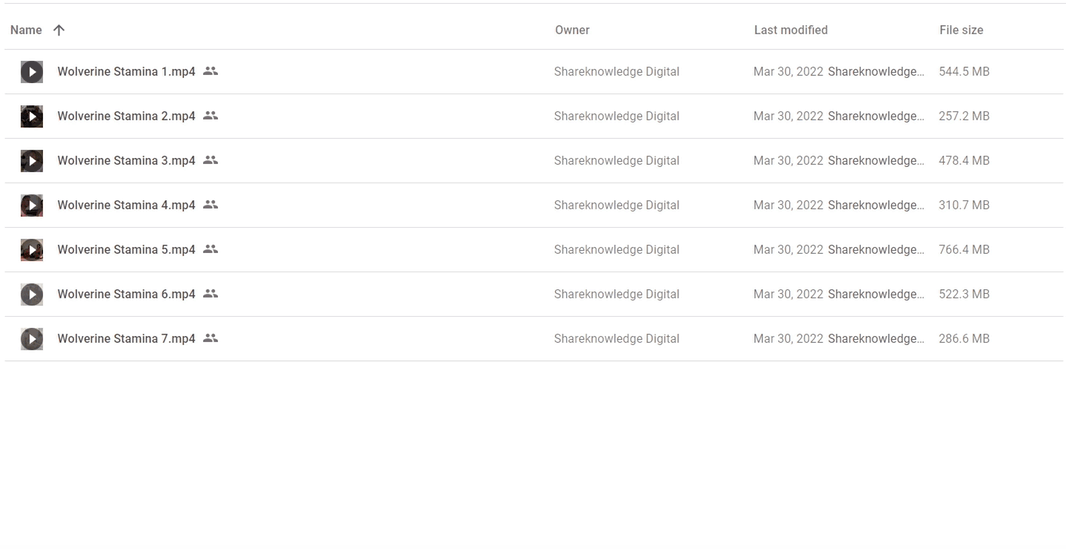Click the play icon beside Wolverine Stamina 3.mp4
Screen dimensions: 1066x549
pos(31,161)
